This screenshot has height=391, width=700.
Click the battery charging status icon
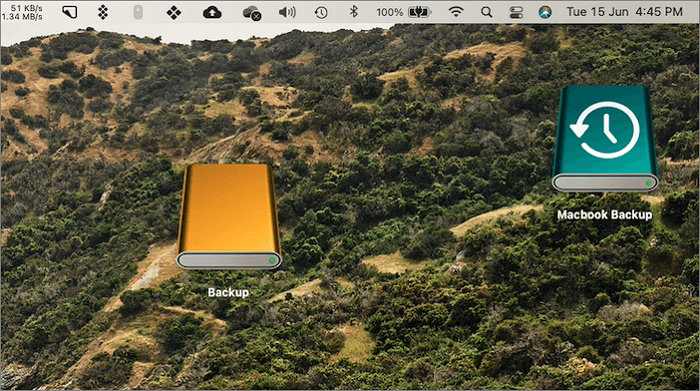point(420,12)
